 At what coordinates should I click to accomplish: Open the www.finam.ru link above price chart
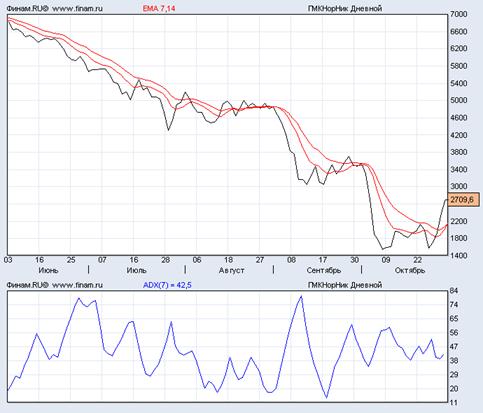tap(78, 8)
